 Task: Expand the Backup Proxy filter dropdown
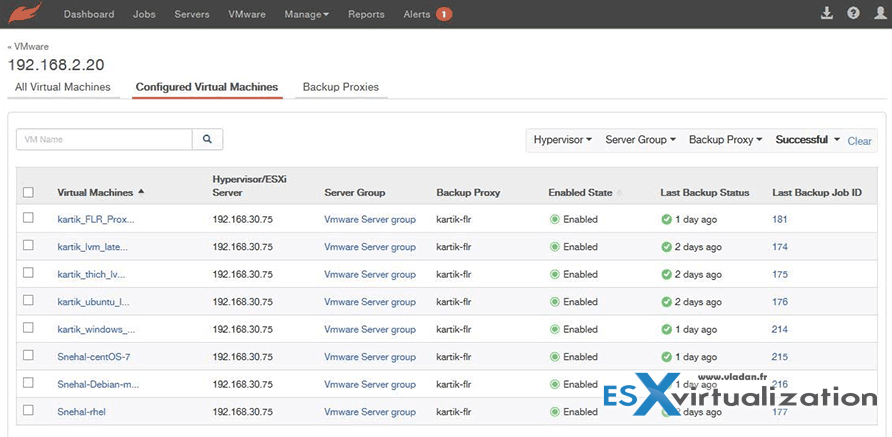725,140
